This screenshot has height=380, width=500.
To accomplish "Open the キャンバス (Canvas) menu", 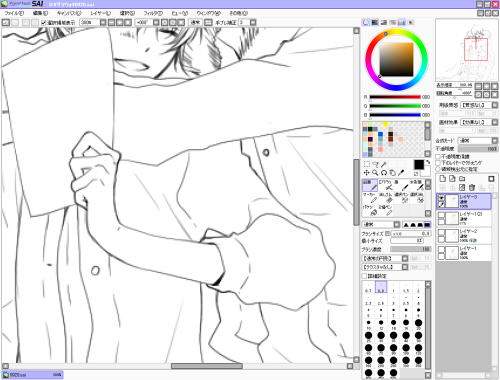I will pos(69,13).
